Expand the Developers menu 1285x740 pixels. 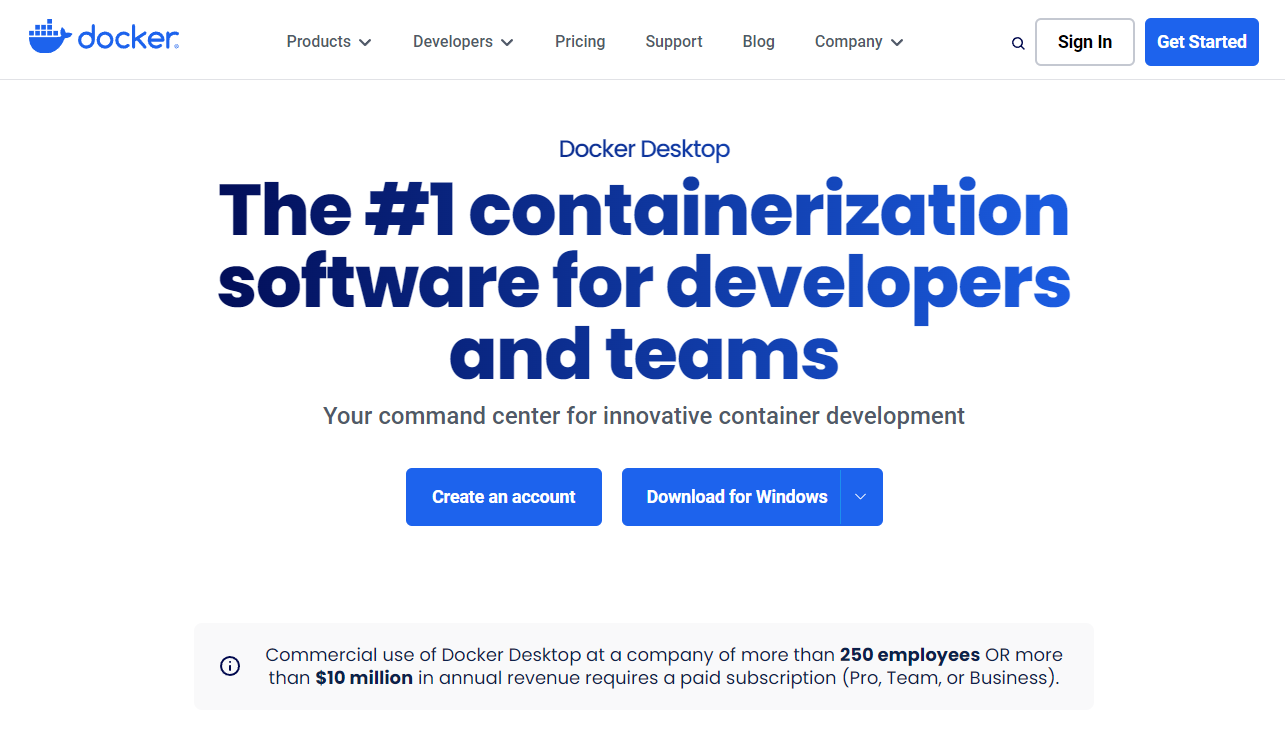tap(463, 42)
